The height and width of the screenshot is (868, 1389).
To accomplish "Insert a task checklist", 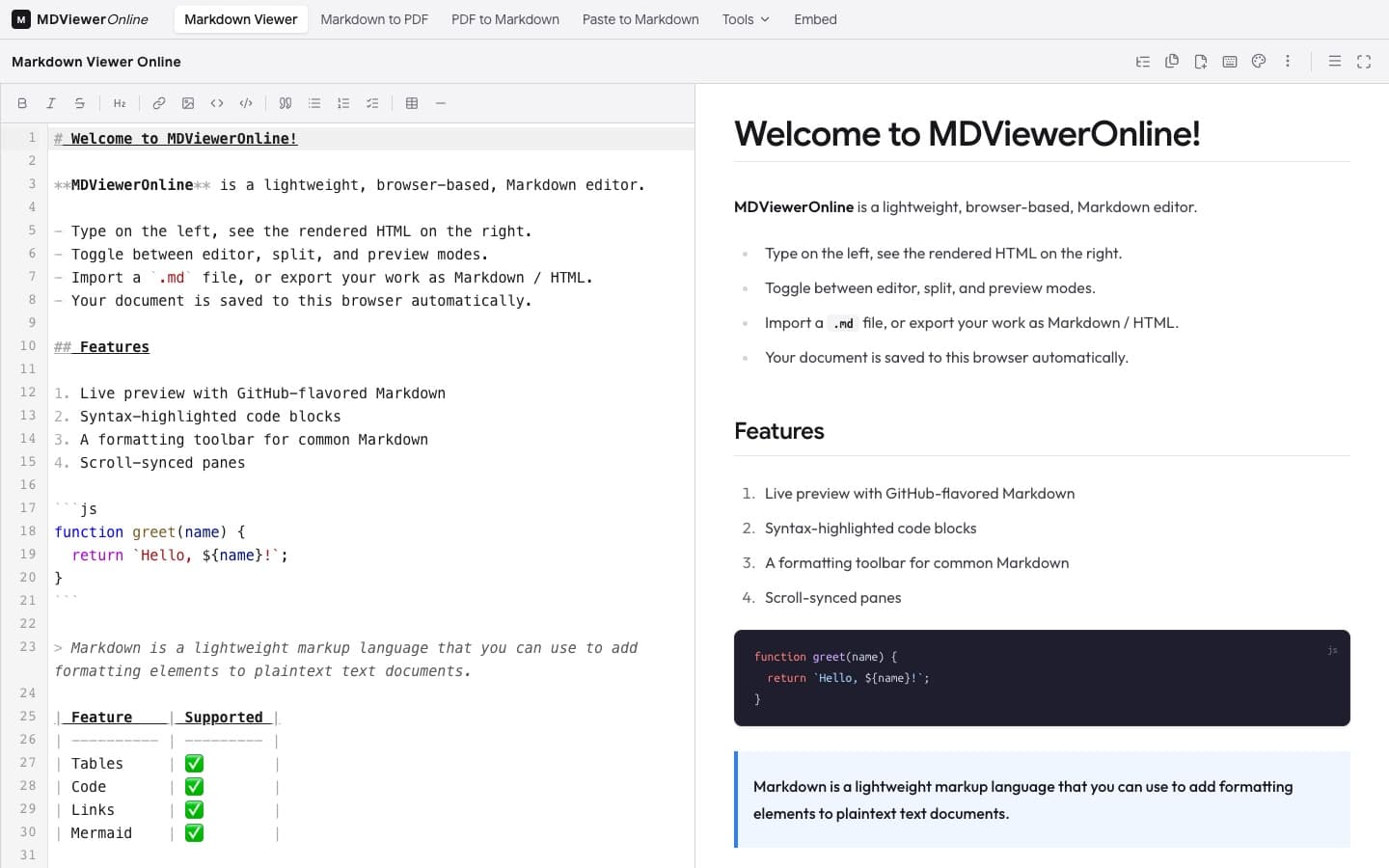I will [372, 103].
